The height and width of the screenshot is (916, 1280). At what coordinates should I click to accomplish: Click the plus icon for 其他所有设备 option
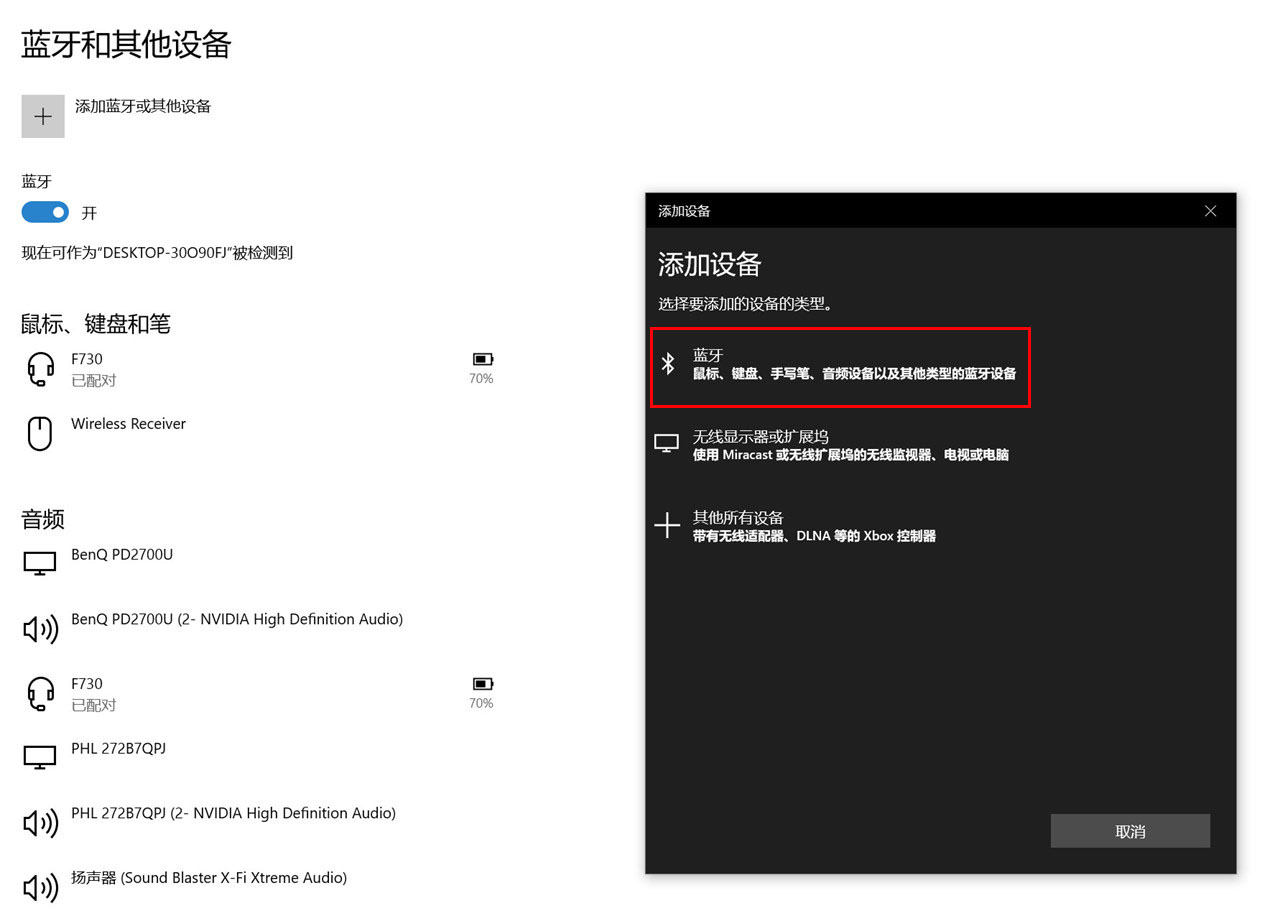click(667, 524)
